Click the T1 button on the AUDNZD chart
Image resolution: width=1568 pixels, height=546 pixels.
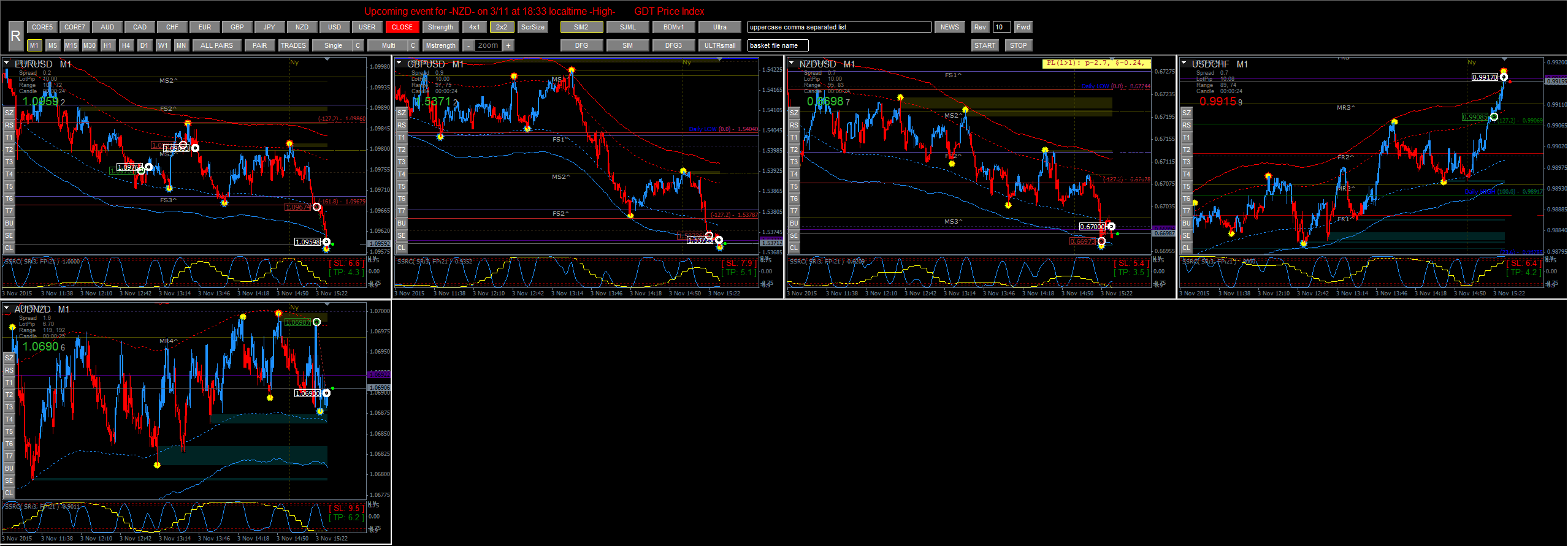pyautogui.click(x=9, y=382)
